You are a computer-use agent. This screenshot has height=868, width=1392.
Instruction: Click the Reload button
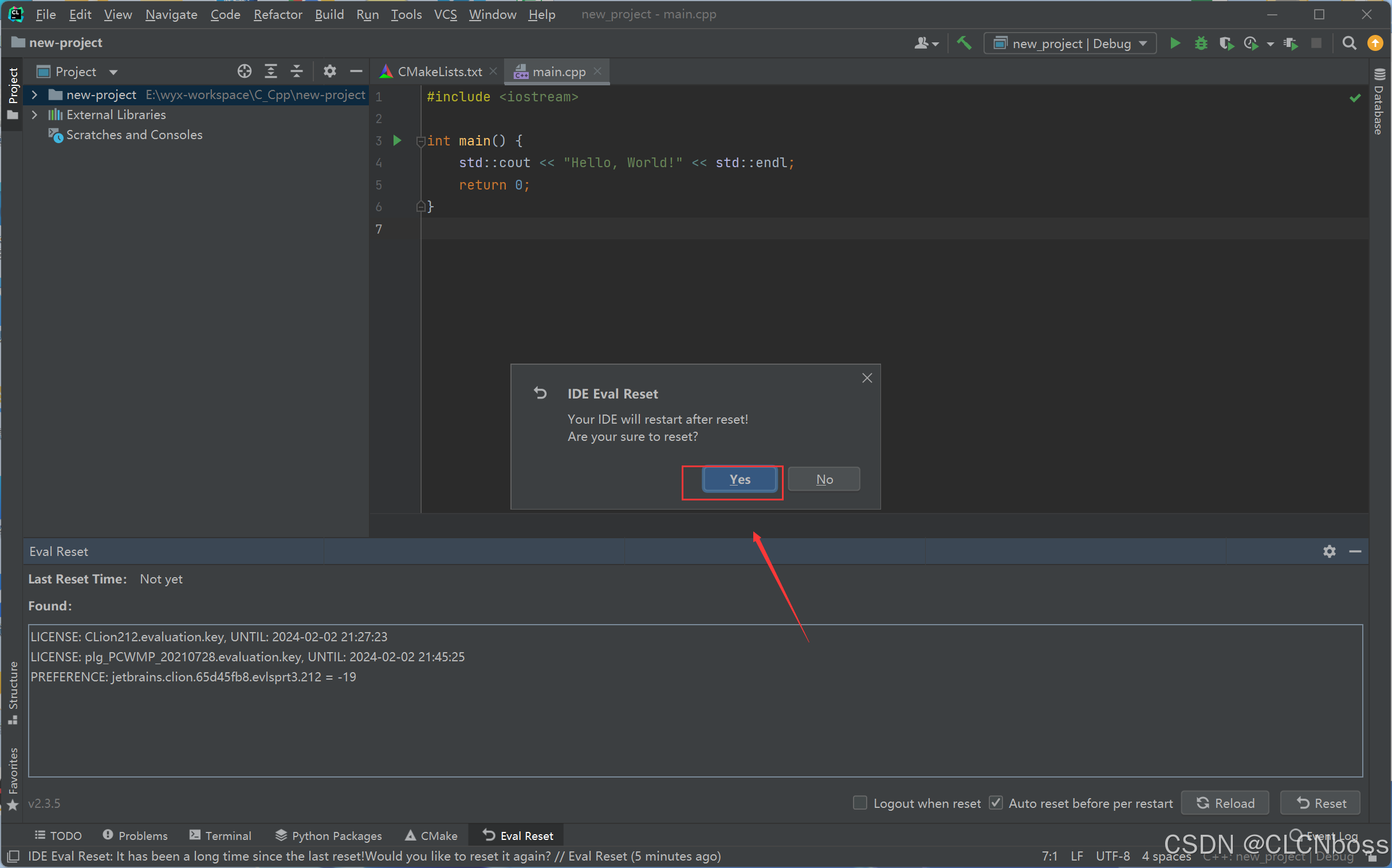pyautogui.click(x=1224, y=803)
